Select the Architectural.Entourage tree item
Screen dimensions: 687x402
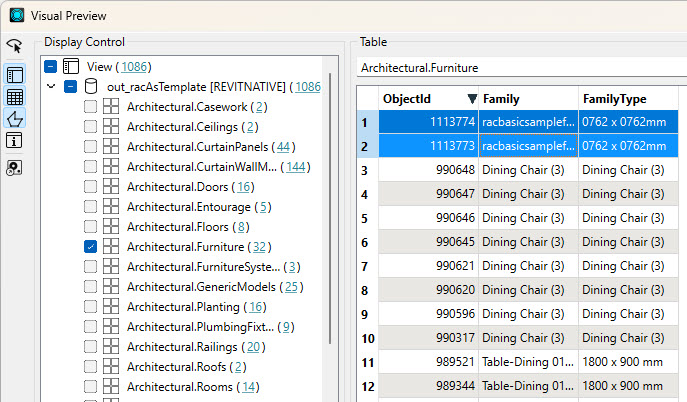click(199, 207)
